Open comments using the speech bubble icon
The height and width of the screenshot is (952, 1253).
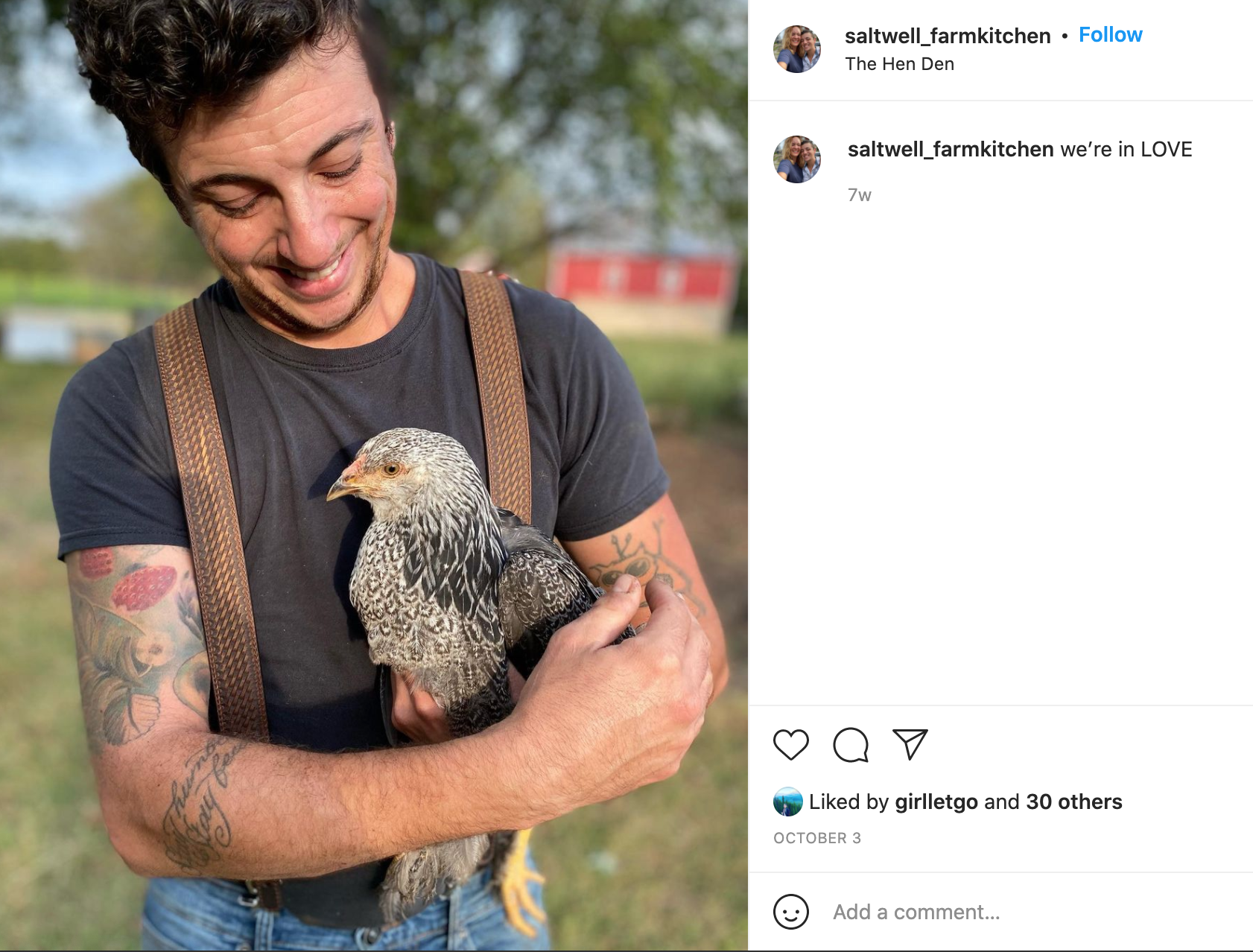(x=851, y=744)
